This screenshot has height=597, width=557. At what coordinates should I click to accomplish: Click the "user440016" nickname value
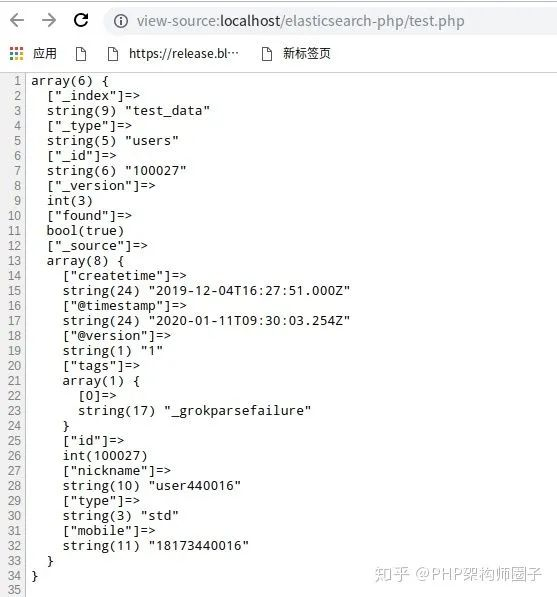tap(195, 486)
